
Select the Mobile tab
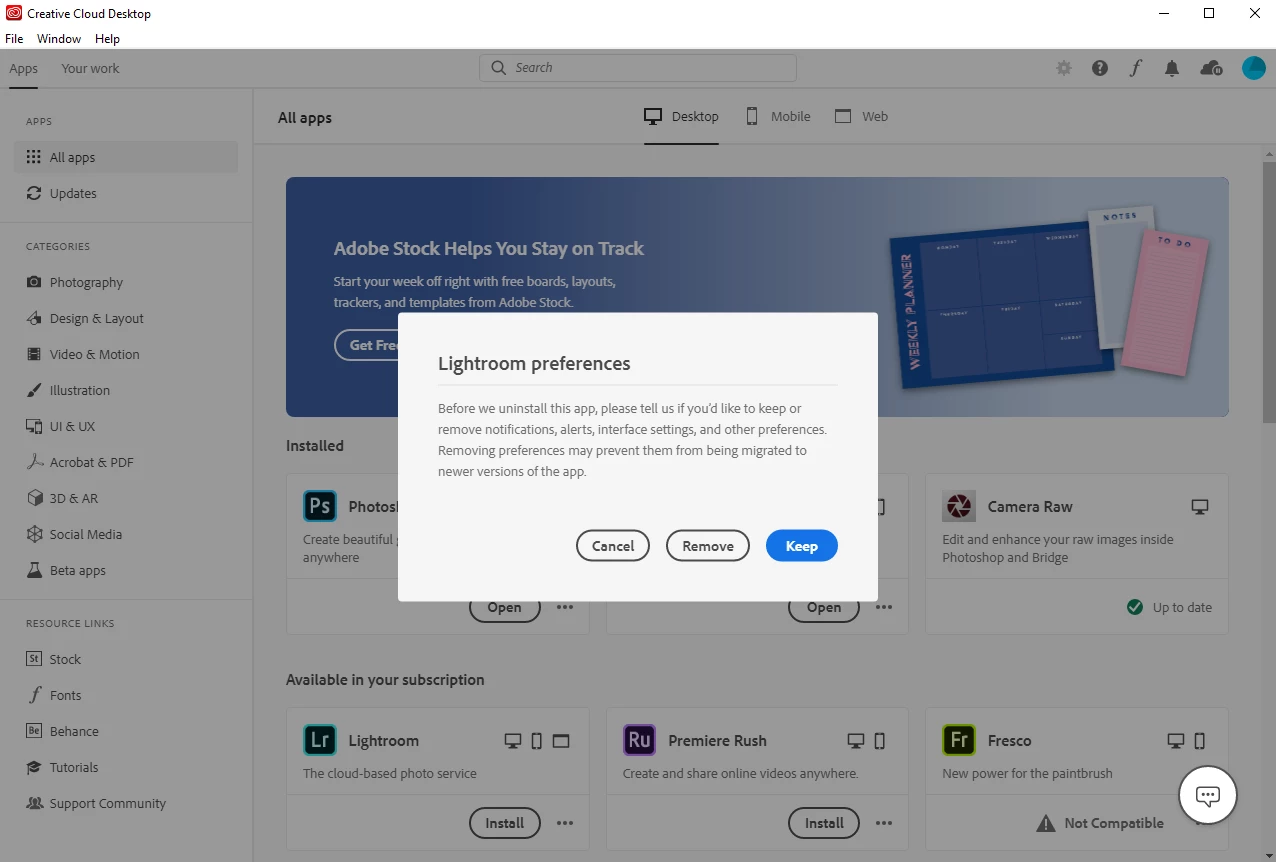coord(777,117)
